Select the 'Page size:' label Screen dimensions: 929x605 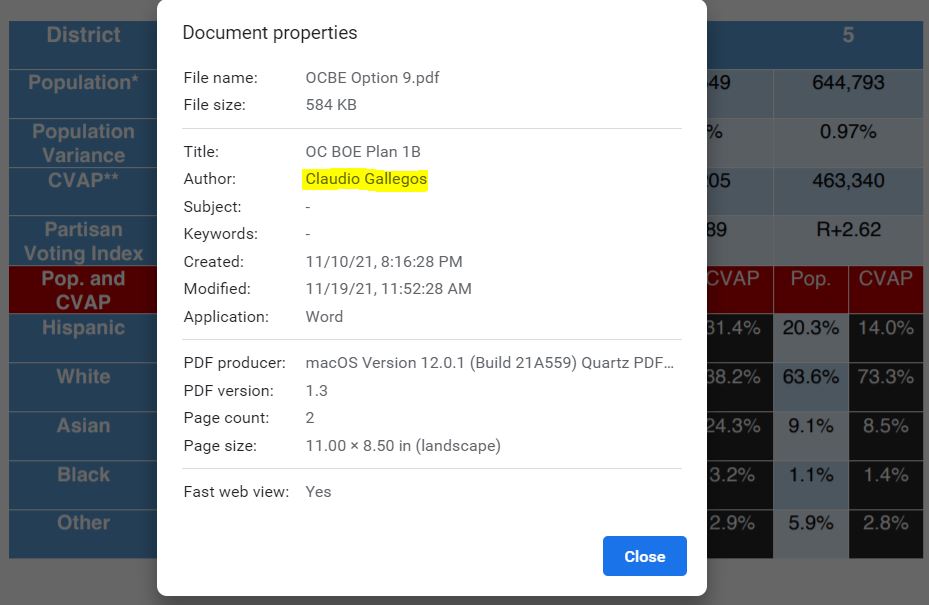(x=220, y=446)
